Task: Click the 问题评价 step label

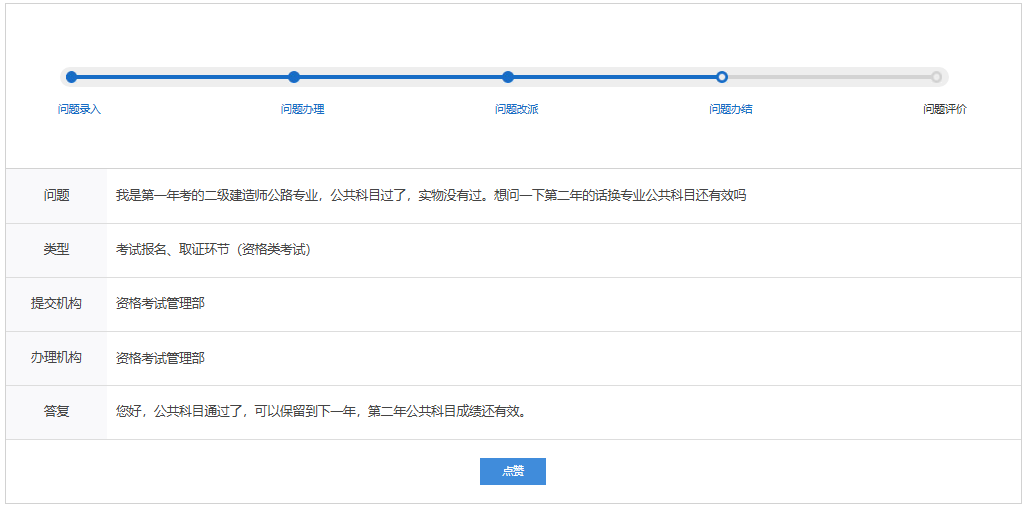Action: (944, 109)
